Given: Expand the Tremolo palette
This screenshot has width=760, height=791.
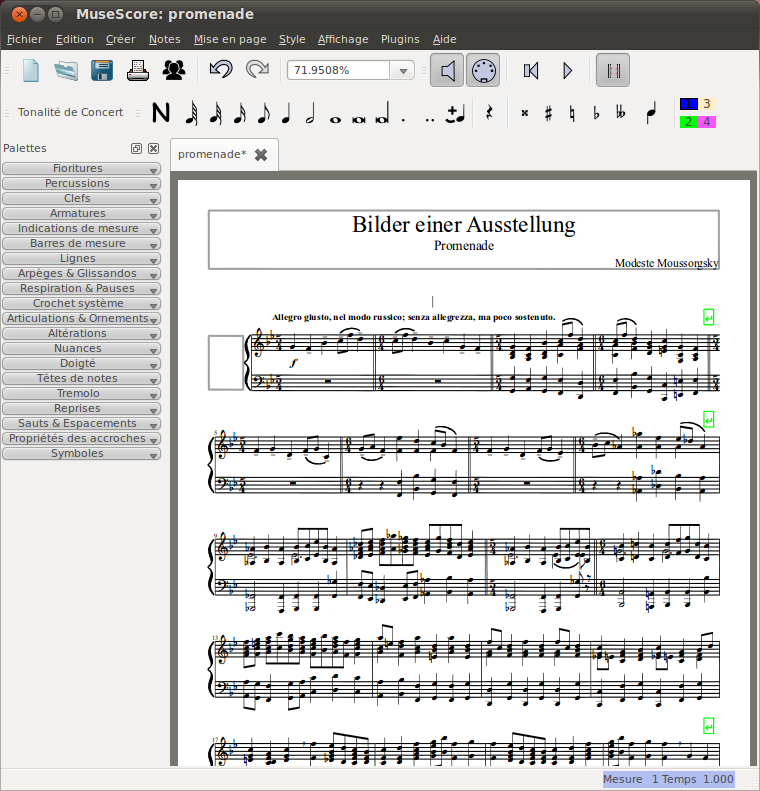Looking at the screenshot, I should click(82, 393).
